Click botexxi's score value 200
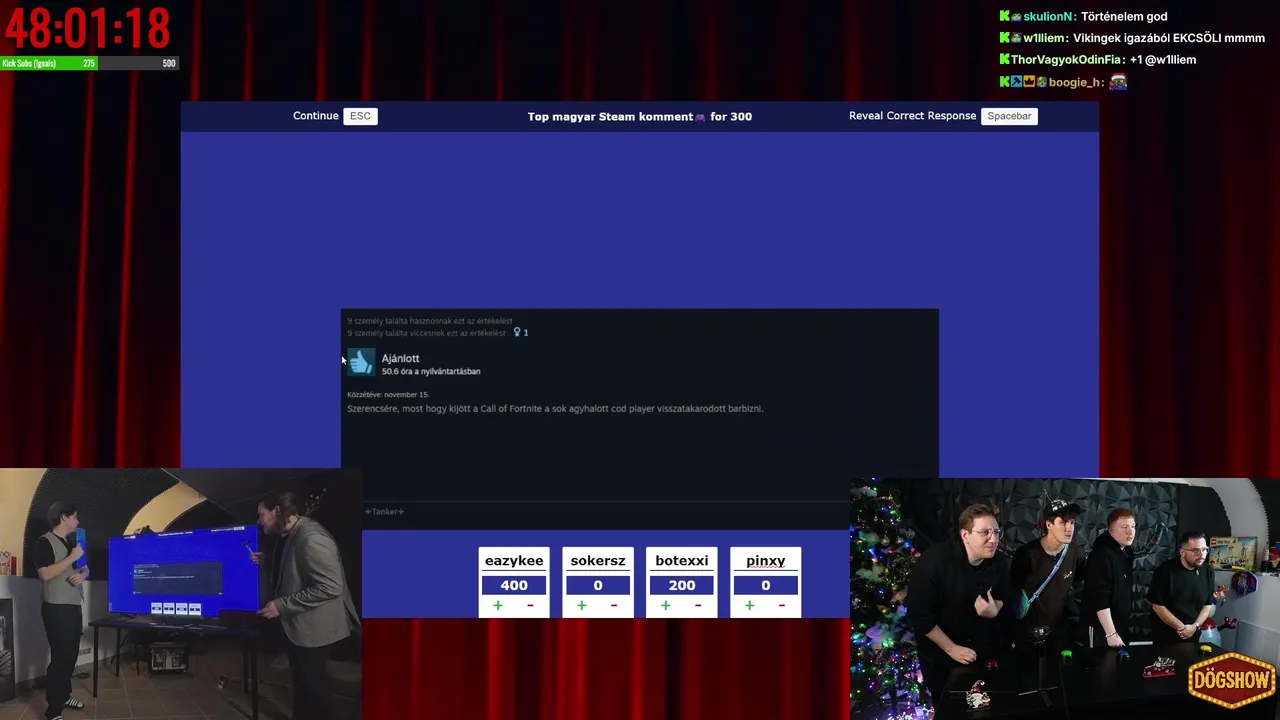 click(682, 586)
